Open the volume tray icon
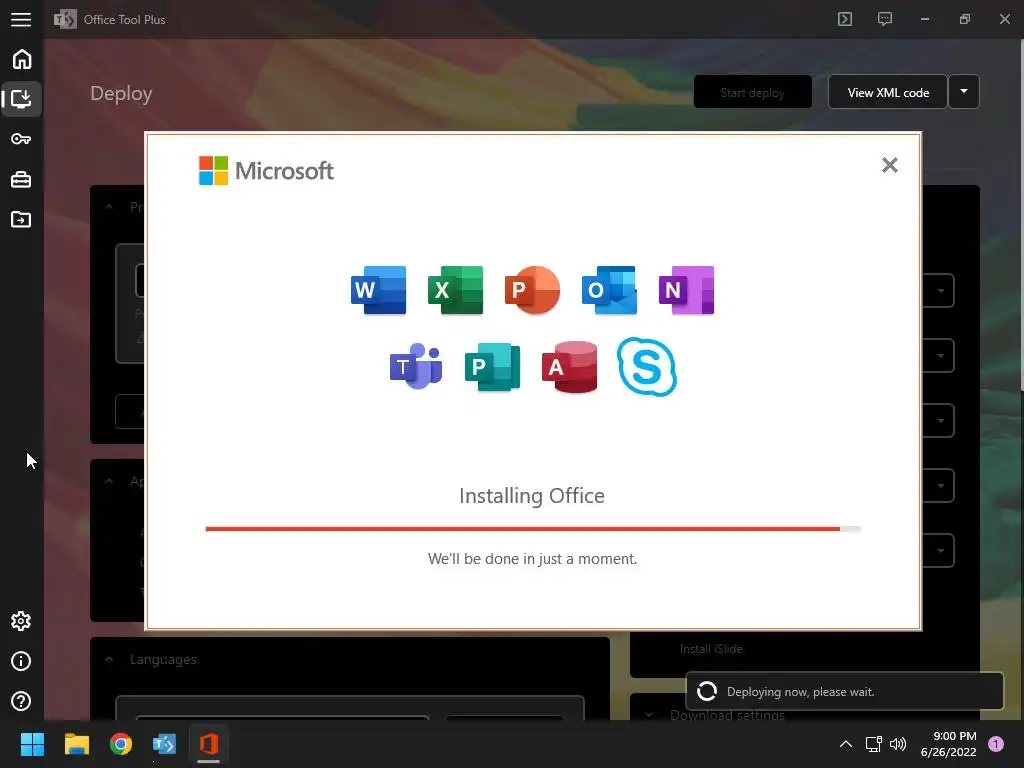The image size is (1024, 768). [x=898, y=744]
